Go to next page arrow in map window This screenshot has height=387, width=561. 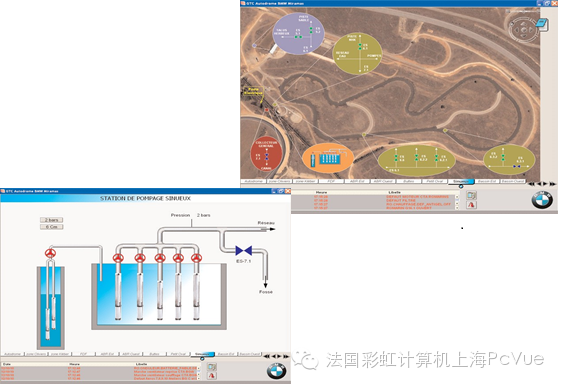click(545, 184)
